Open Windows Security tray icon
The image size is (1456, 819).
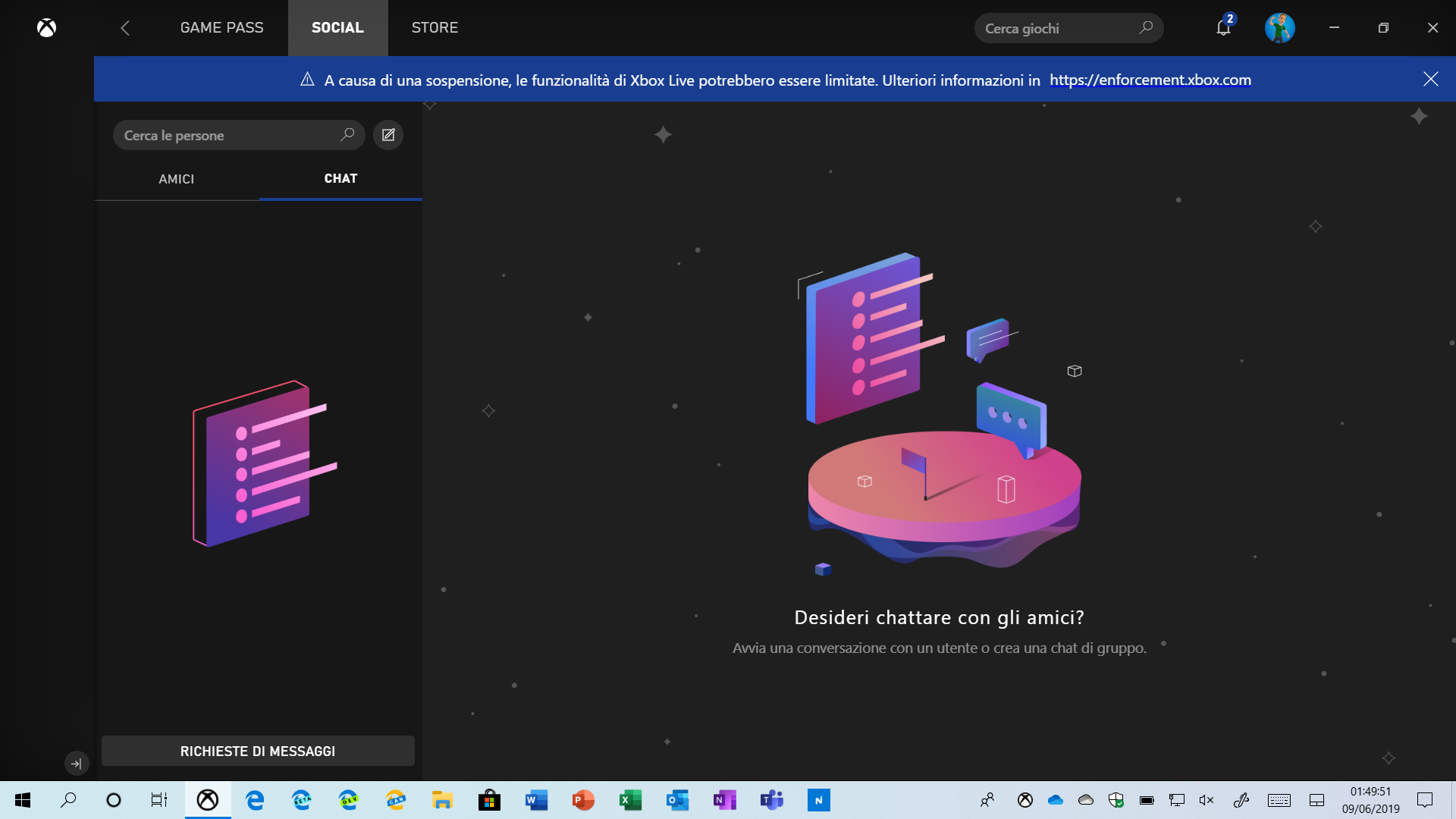click(x=1116, y=800)
